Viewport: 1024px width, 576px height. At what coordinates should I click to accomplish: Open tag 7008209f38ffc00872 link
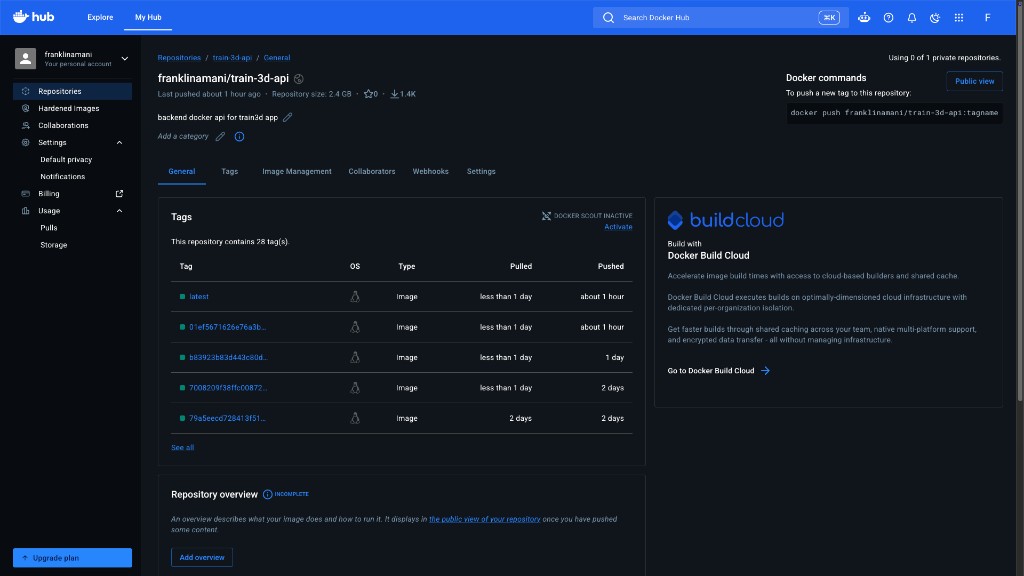pyautogui.click(x=228, y=387)
